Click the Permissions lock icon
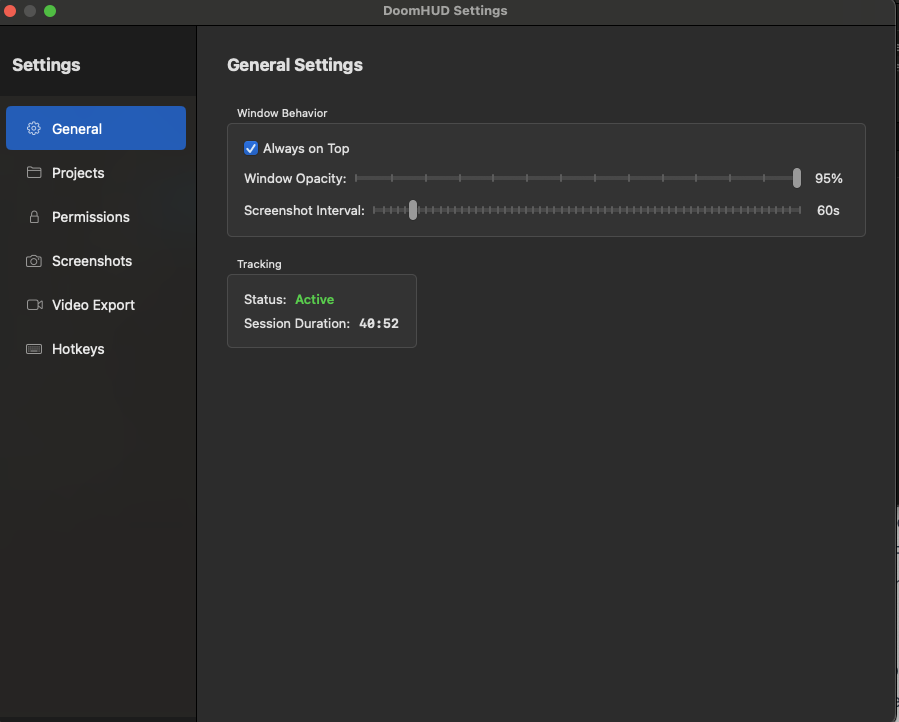Image resolution: width=899 pixels, height=722 pixels. tap(34, 217)
